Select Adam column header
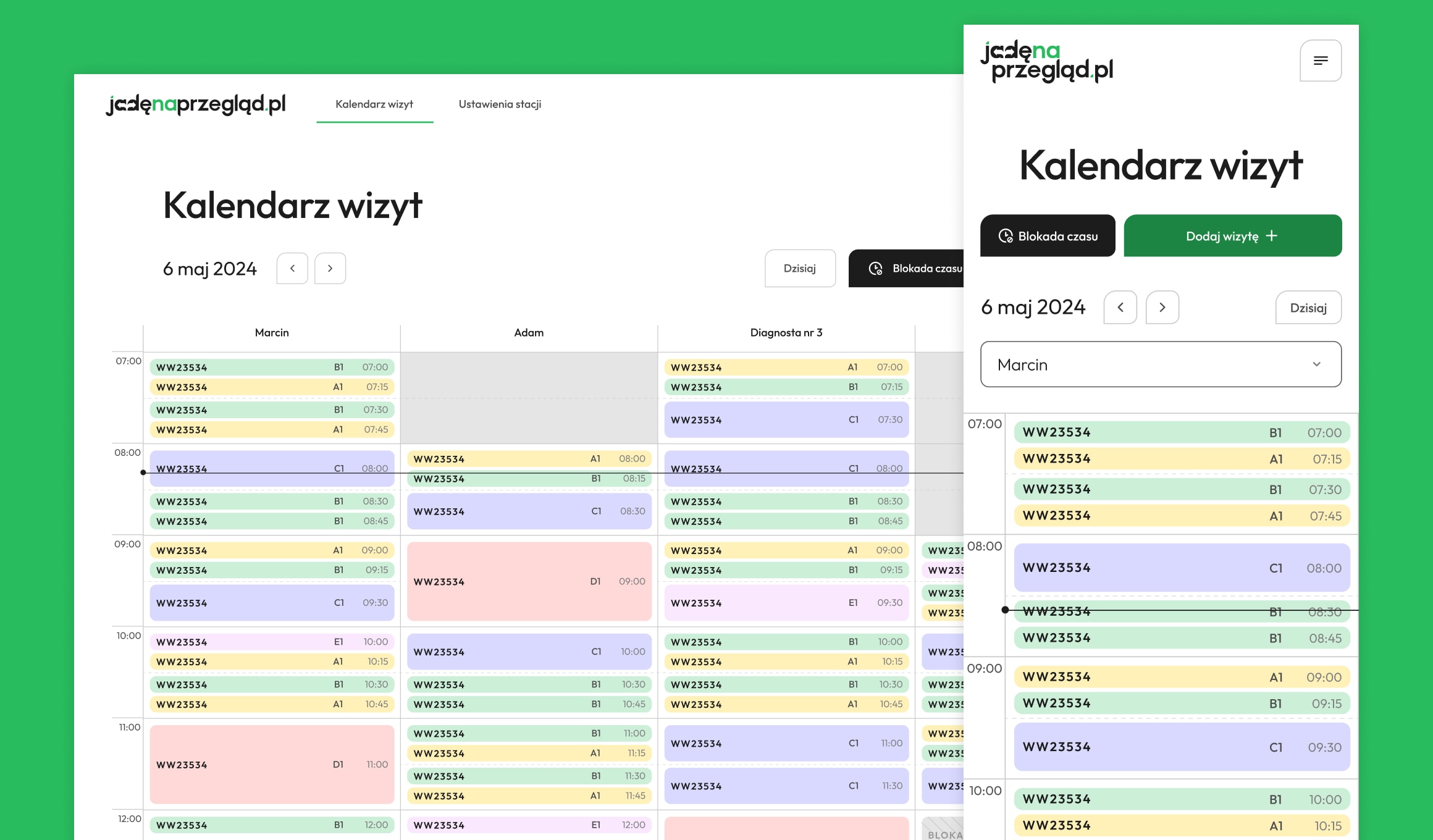 (529, 332)
